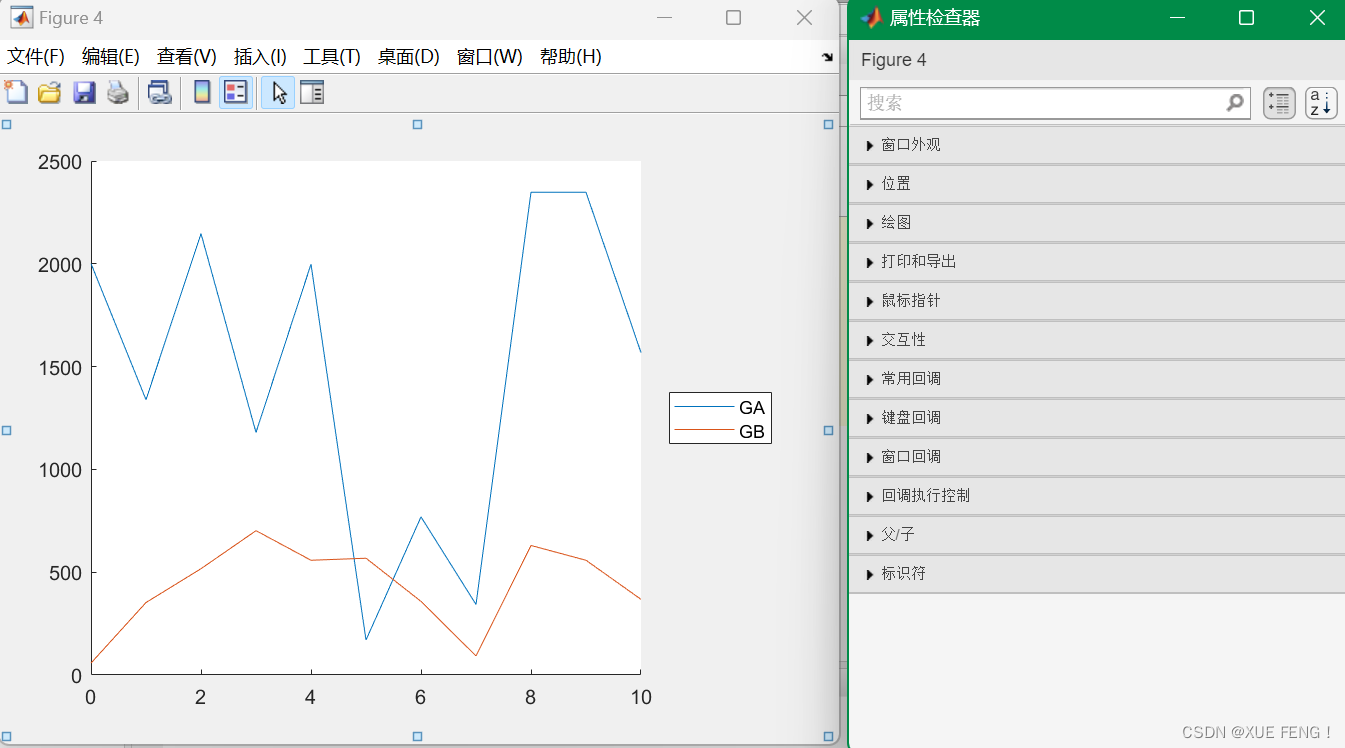The image size is (1345, 748).
Task: Open file using the folder icon
Action: (x=50, y=93)
